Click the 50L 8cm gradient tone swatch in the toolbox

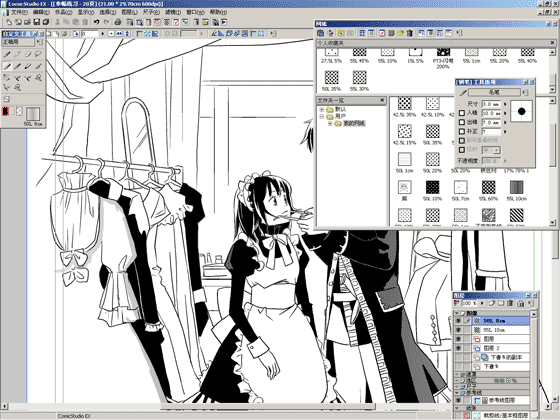point(33,114)
